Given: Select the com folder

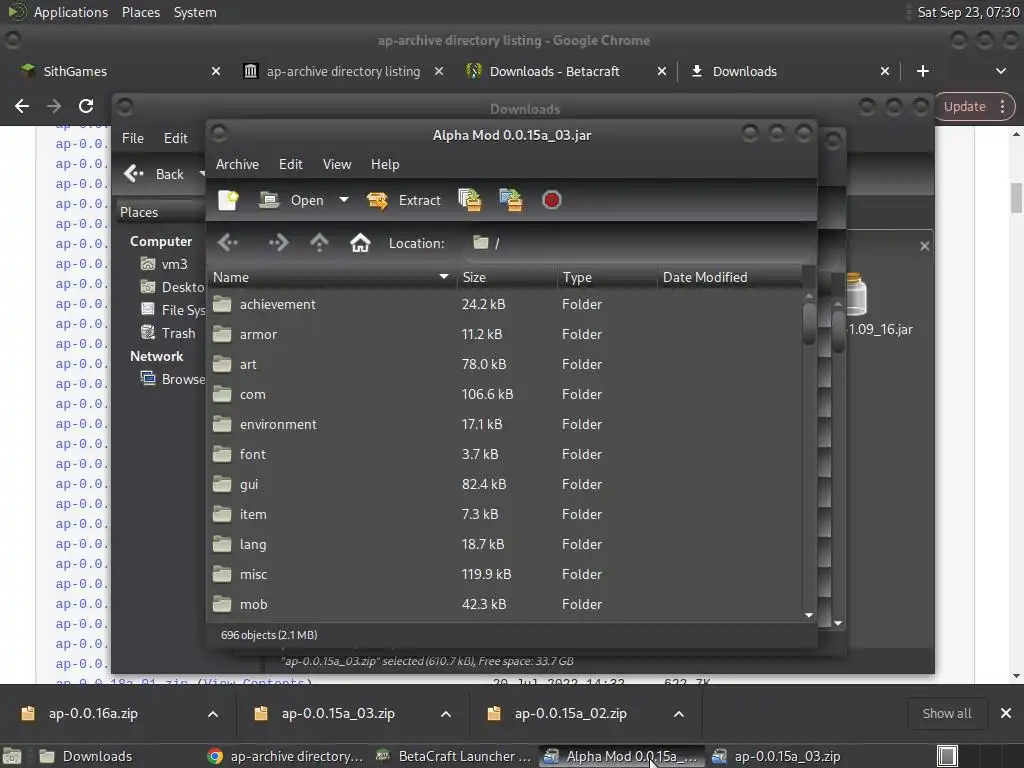Looking at the screenshot, I should point(505,394).
